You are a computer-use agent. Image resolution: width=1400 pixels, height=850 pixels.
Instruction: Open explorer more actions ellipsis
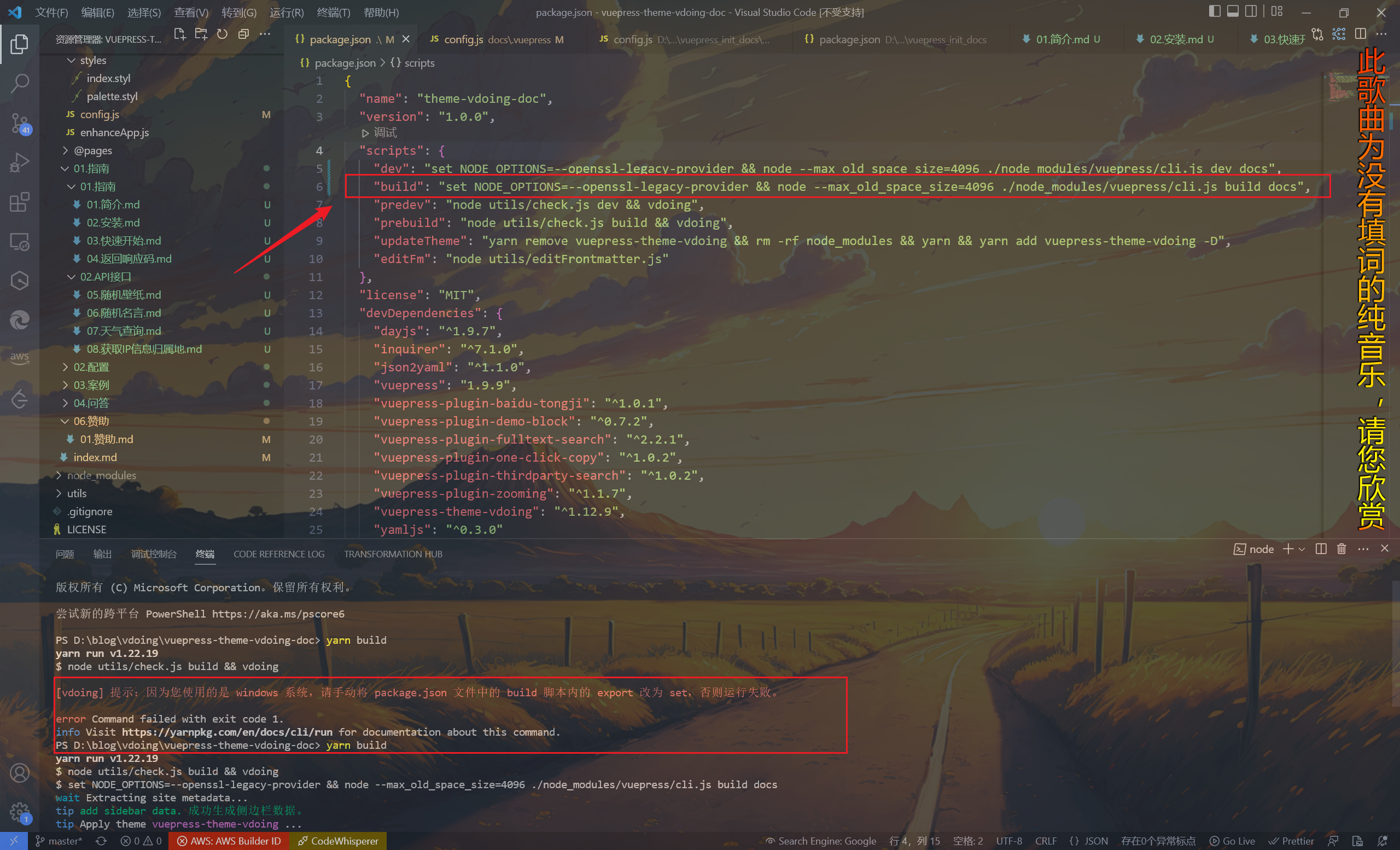point(265,34)
